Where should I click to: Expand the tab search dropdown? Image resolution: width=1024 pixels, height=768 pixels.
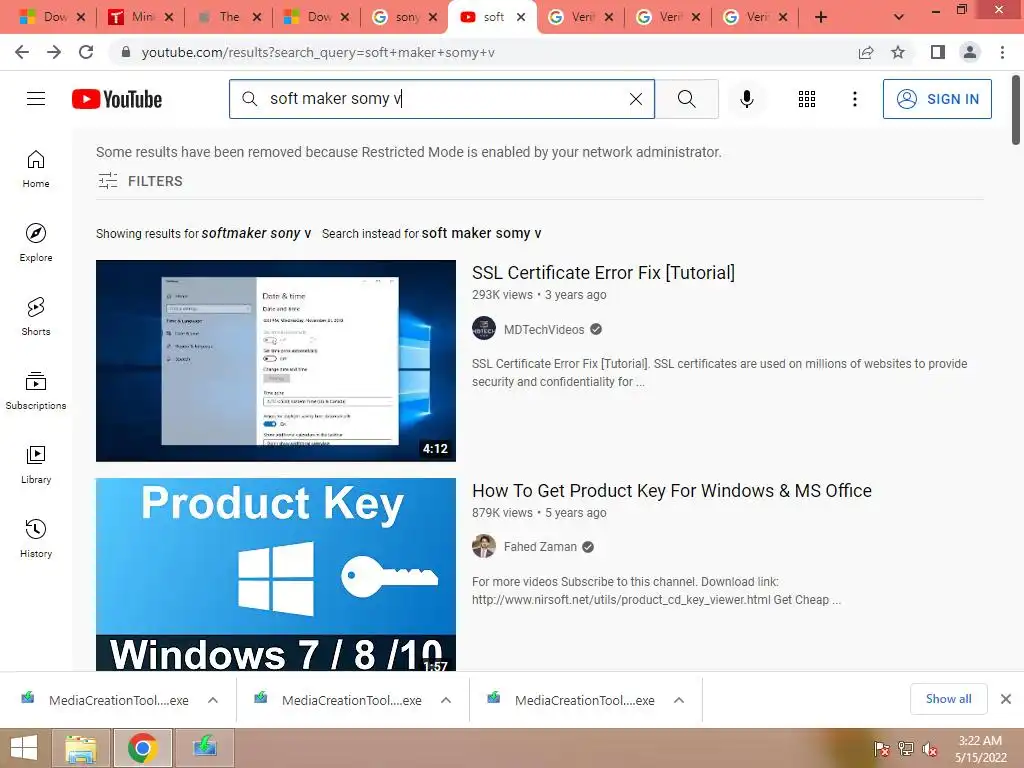coord(899,18)
